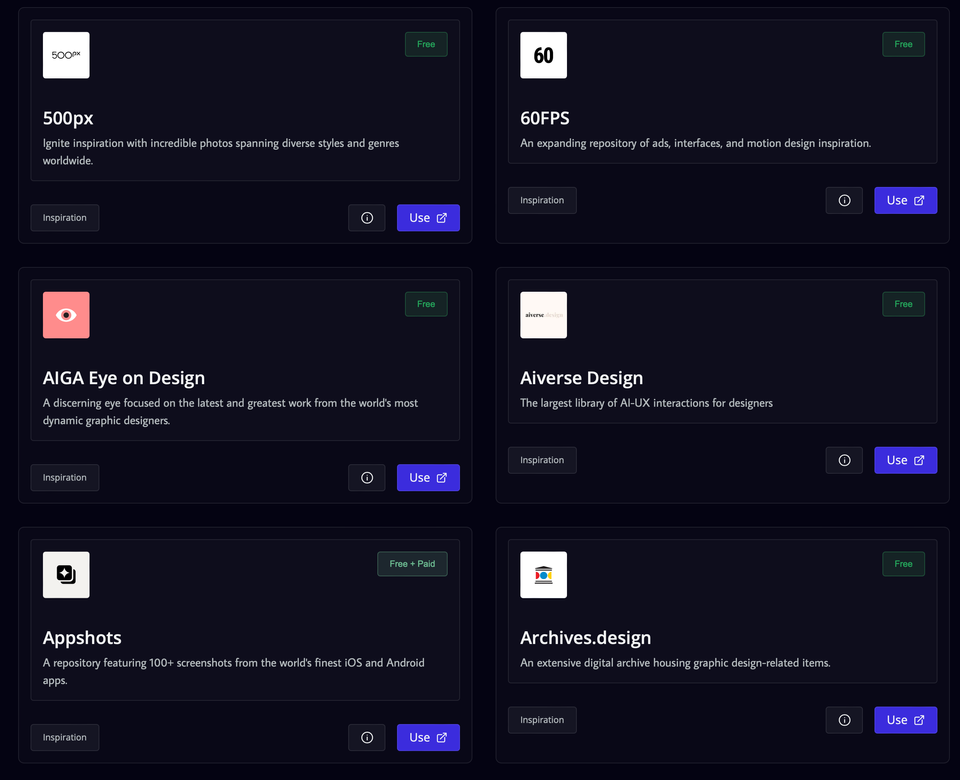Open the info icon on the Appshots card
The width and height of the screenshot is (960, 780).
click(x=366, y=737)
